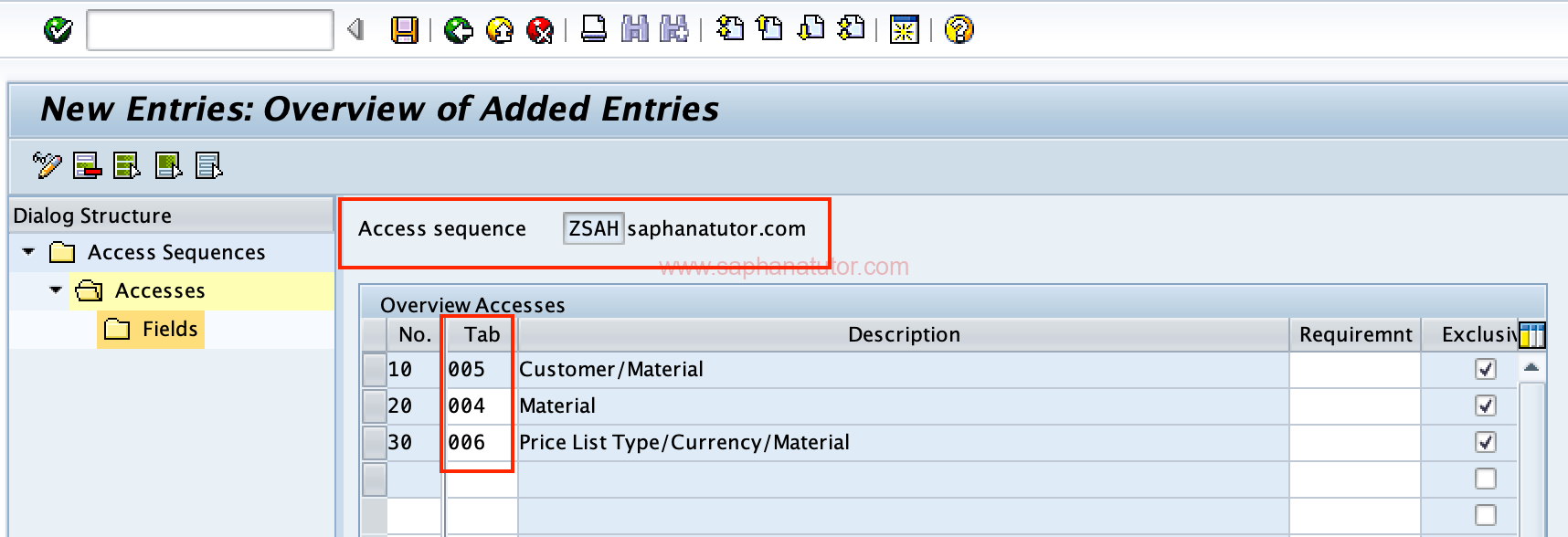The image size is (1568, 537).
Task: Click the table scroll-up arrow
Action: [x=1532, y=367]
